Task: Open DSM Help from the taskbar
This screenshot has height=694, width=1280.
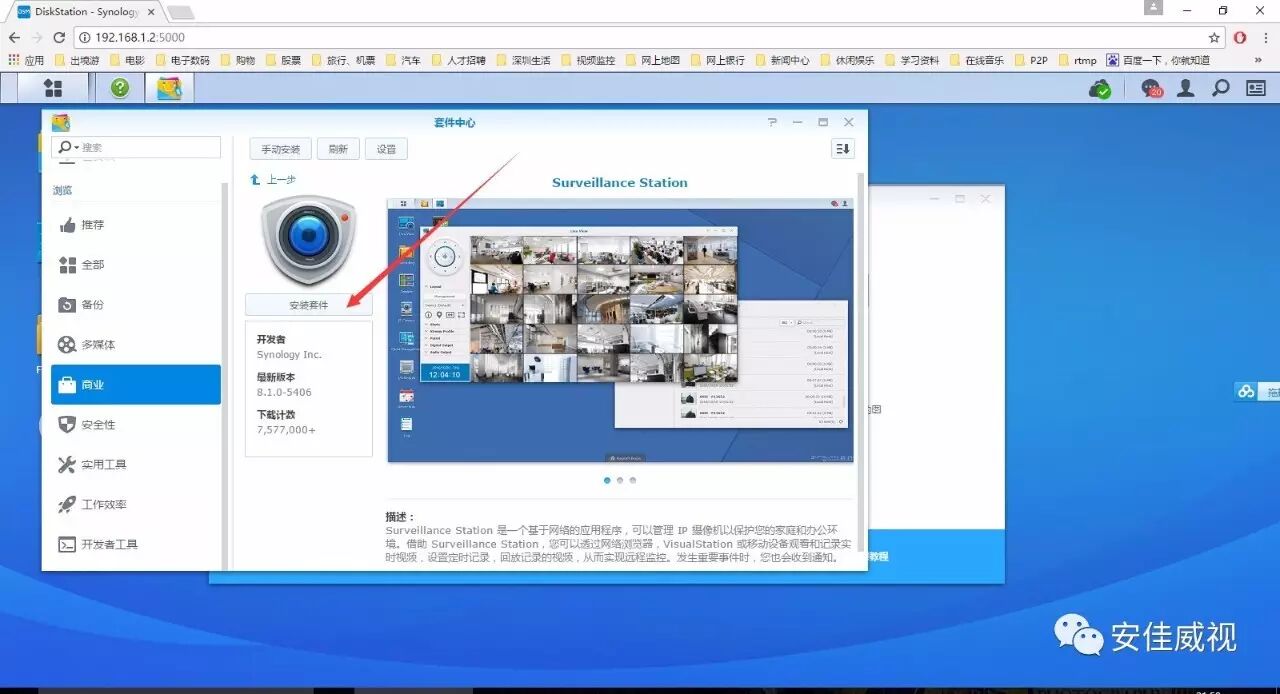Action: click(x=120, y=88)
